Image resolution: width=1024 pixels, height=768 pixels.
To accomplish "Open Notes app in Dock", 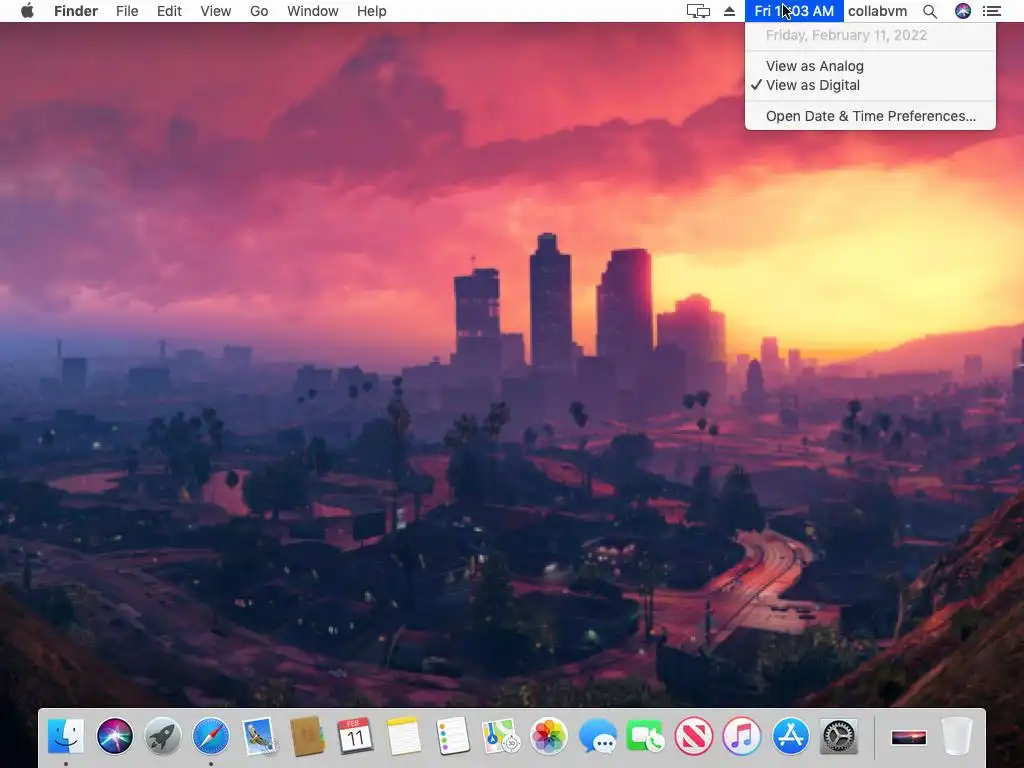I will [x=404, y=737].
